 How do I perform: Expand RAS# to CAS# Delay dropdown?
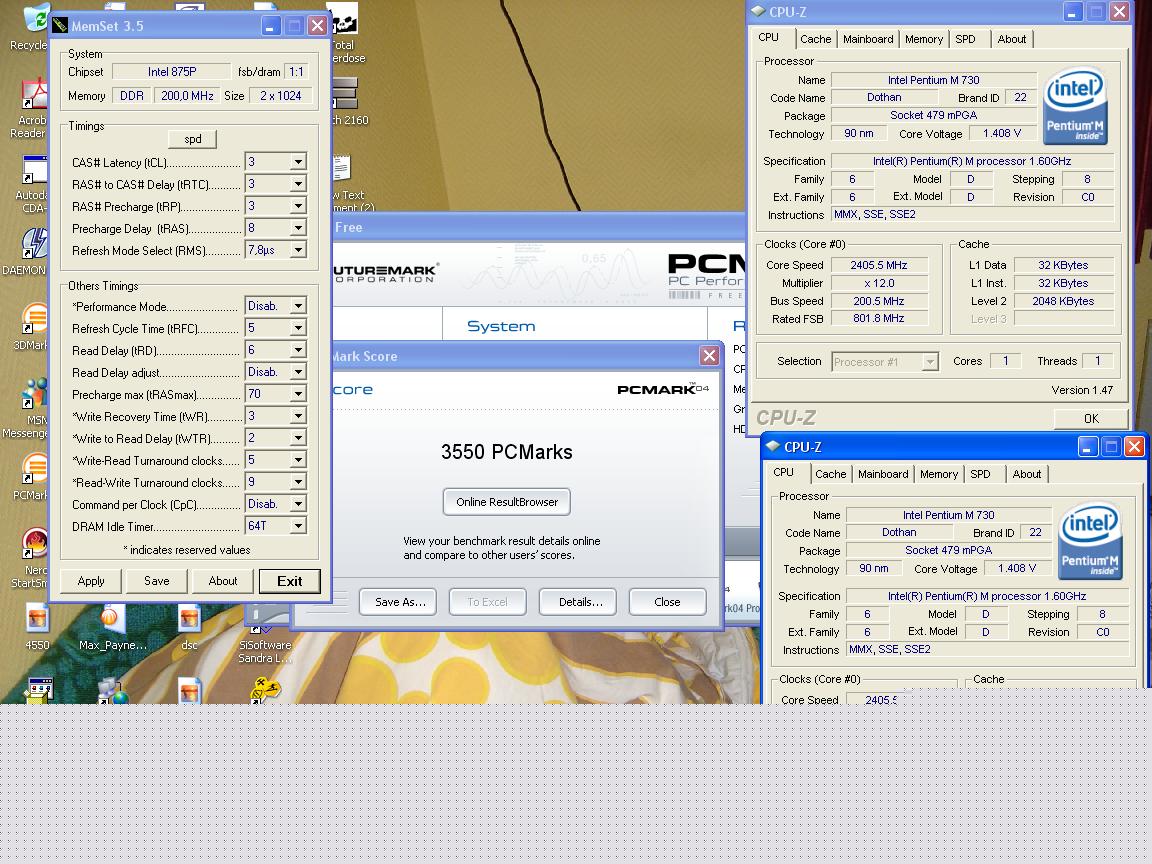(x=298, y=184)
